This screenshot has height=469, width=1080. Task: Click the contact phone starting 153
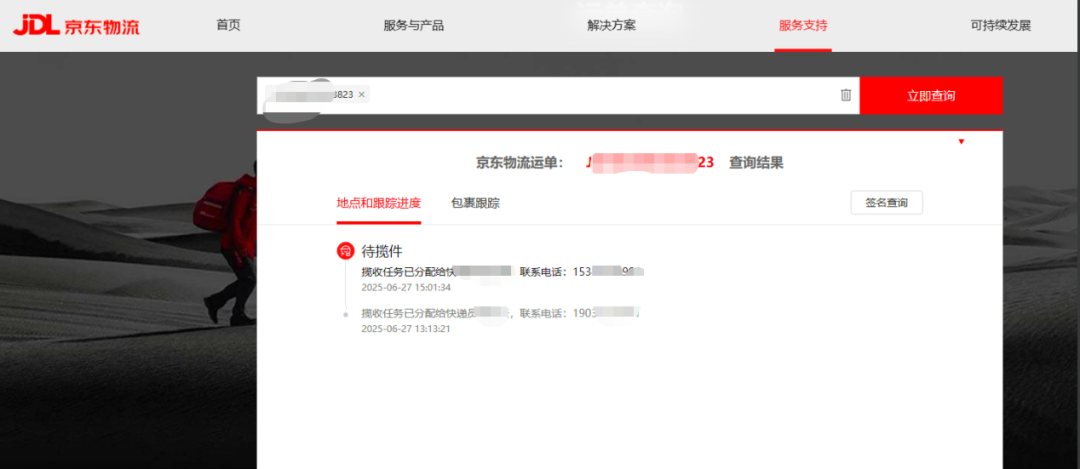(608, 271)
